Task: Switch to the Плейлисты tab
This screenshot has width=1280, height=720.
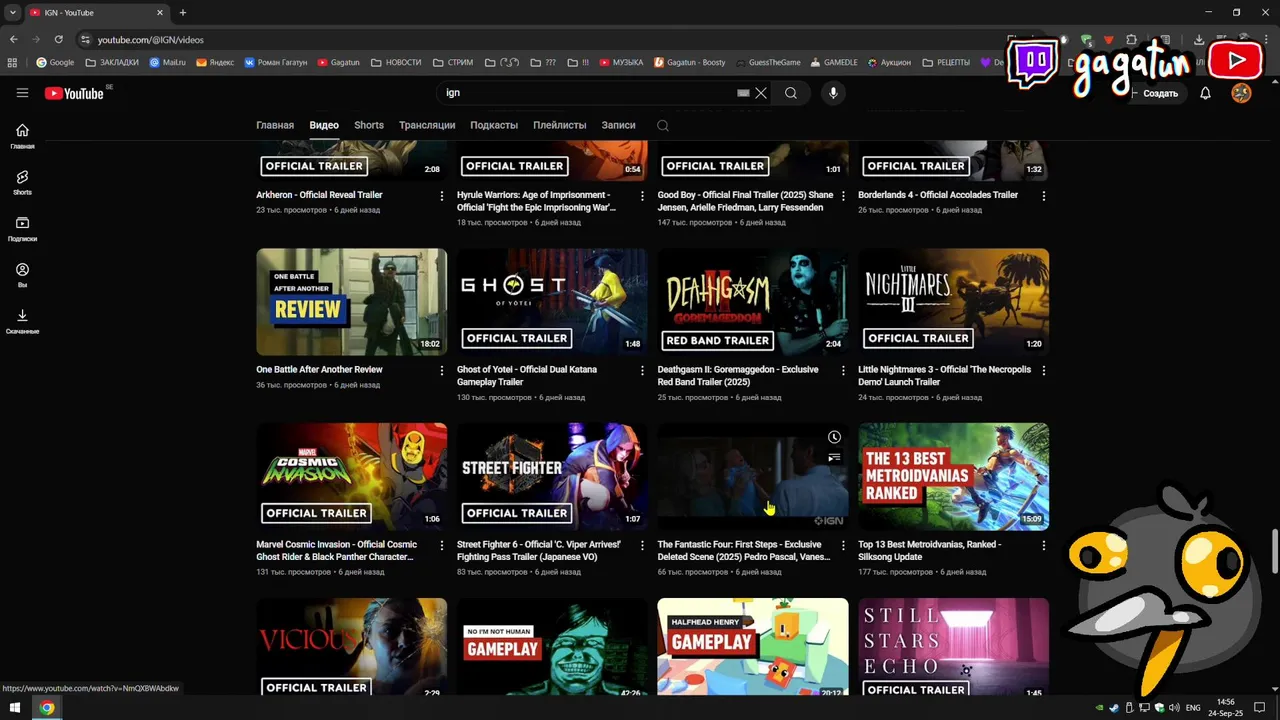Action: (560, 125)
